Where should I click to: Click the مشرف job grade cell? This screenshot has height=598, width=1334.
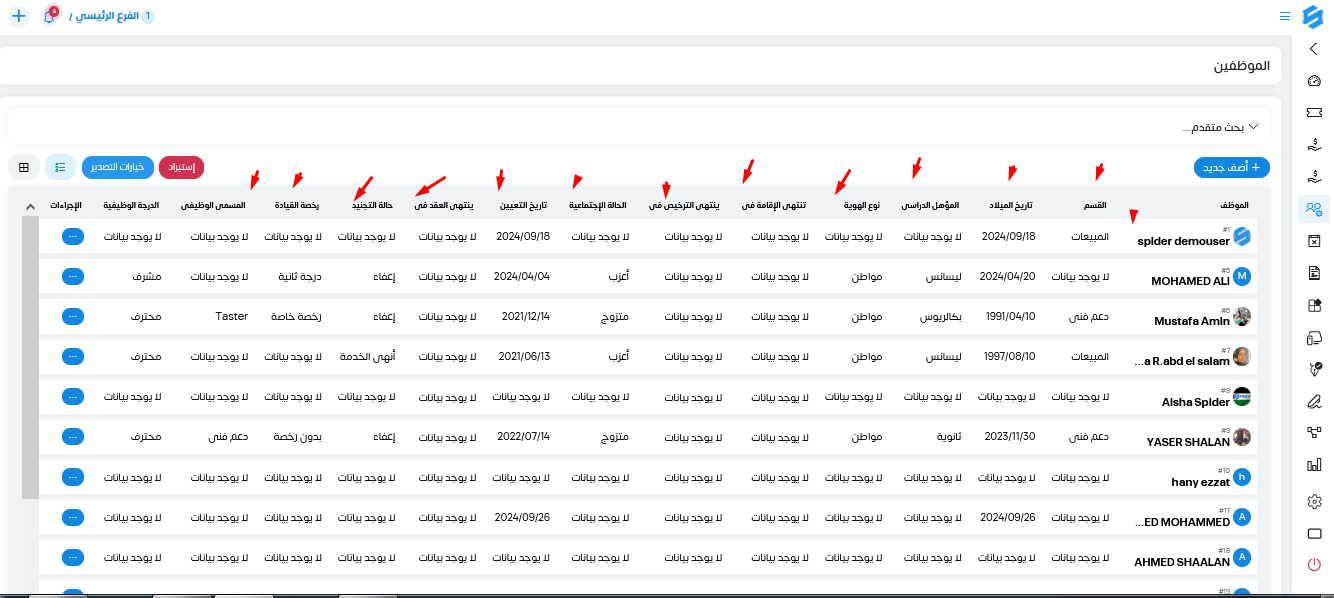pos(146,276)
